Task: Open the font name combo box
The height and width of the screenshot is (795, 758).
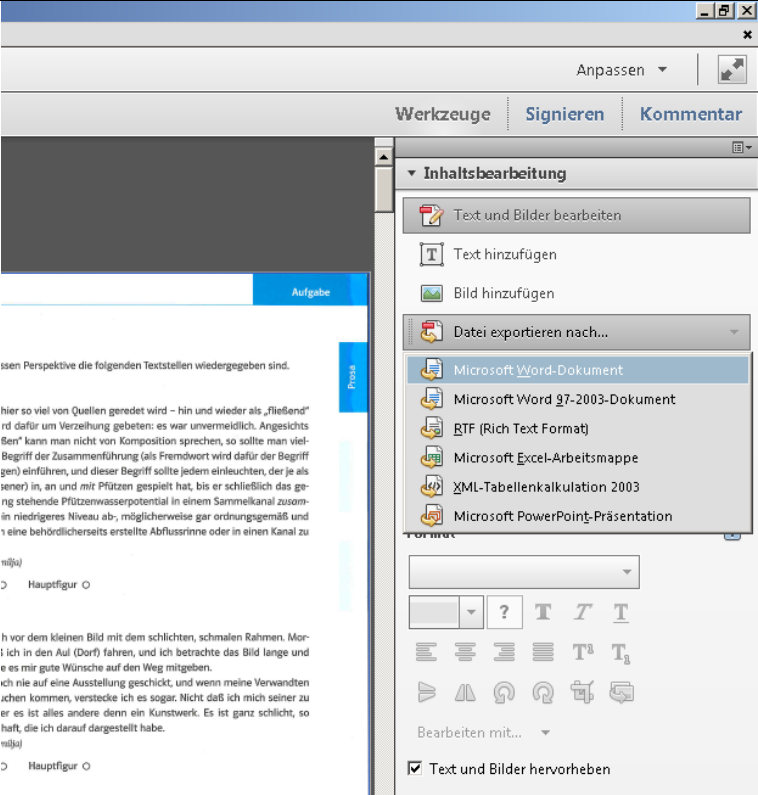Action: pos(523,572)
